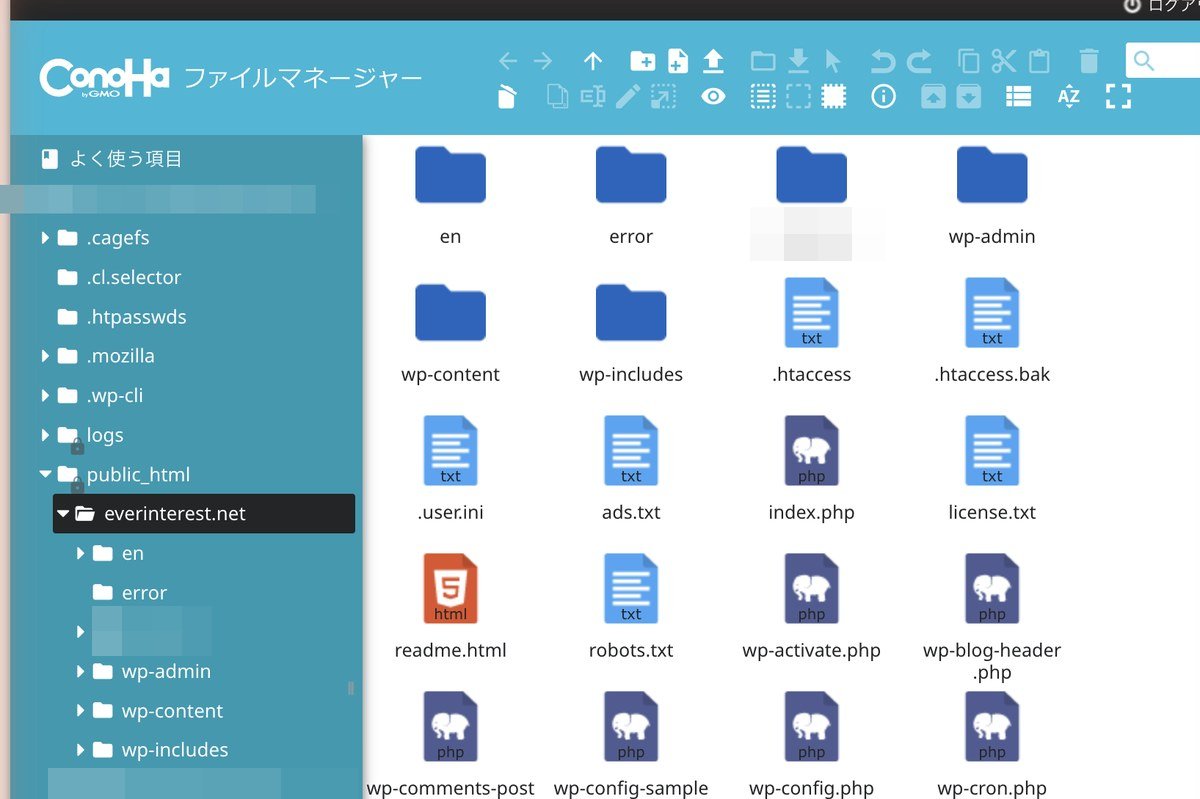Click the rename icon
This screenshot has width=1200, height=799.
(x=593, y=97)
